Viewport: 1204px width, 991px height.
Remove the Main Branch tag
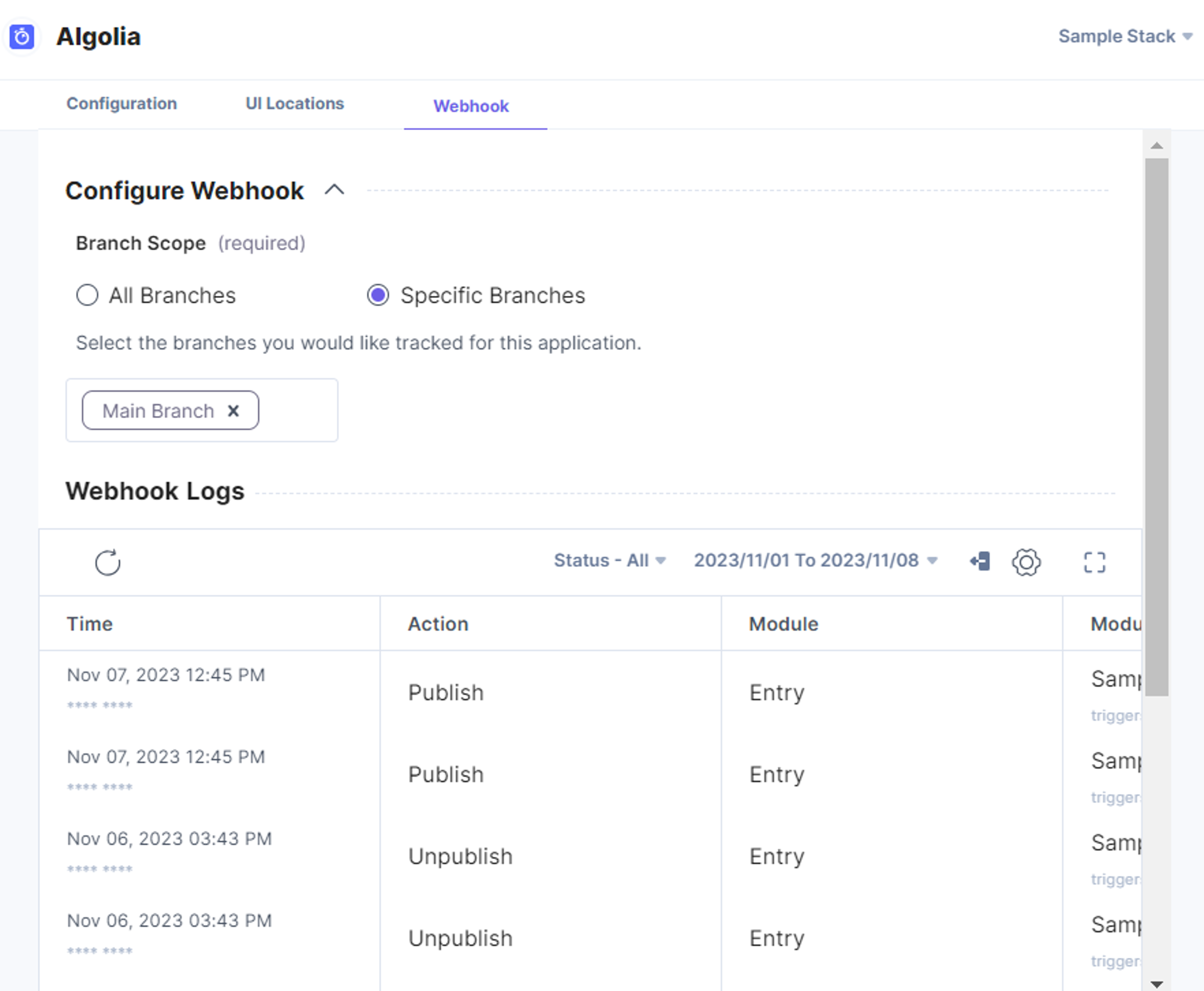[233, 411]
